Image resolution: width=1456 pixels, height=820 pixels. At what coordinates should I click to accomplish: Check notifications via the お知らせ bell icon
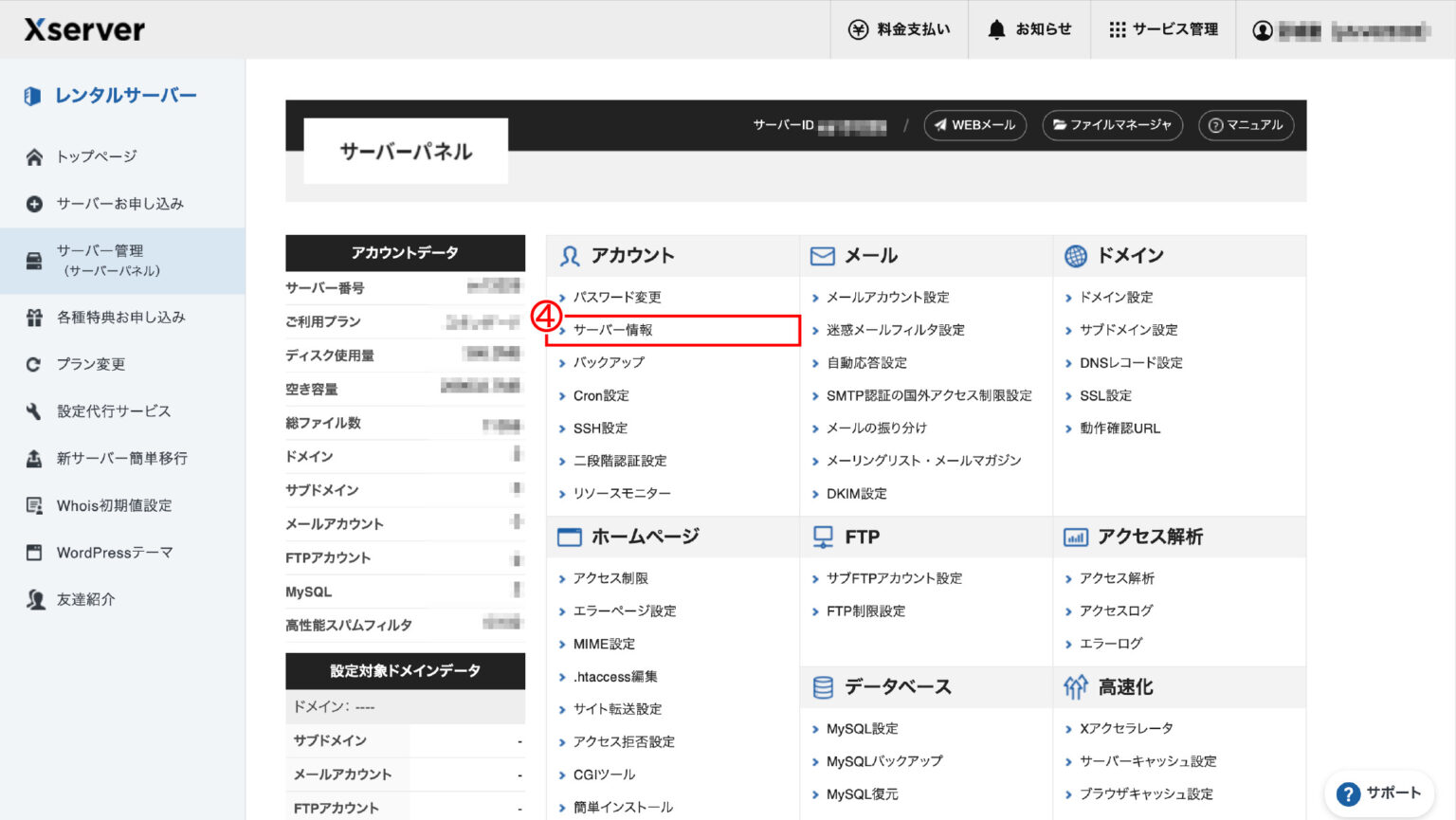[x=995, y=28]
